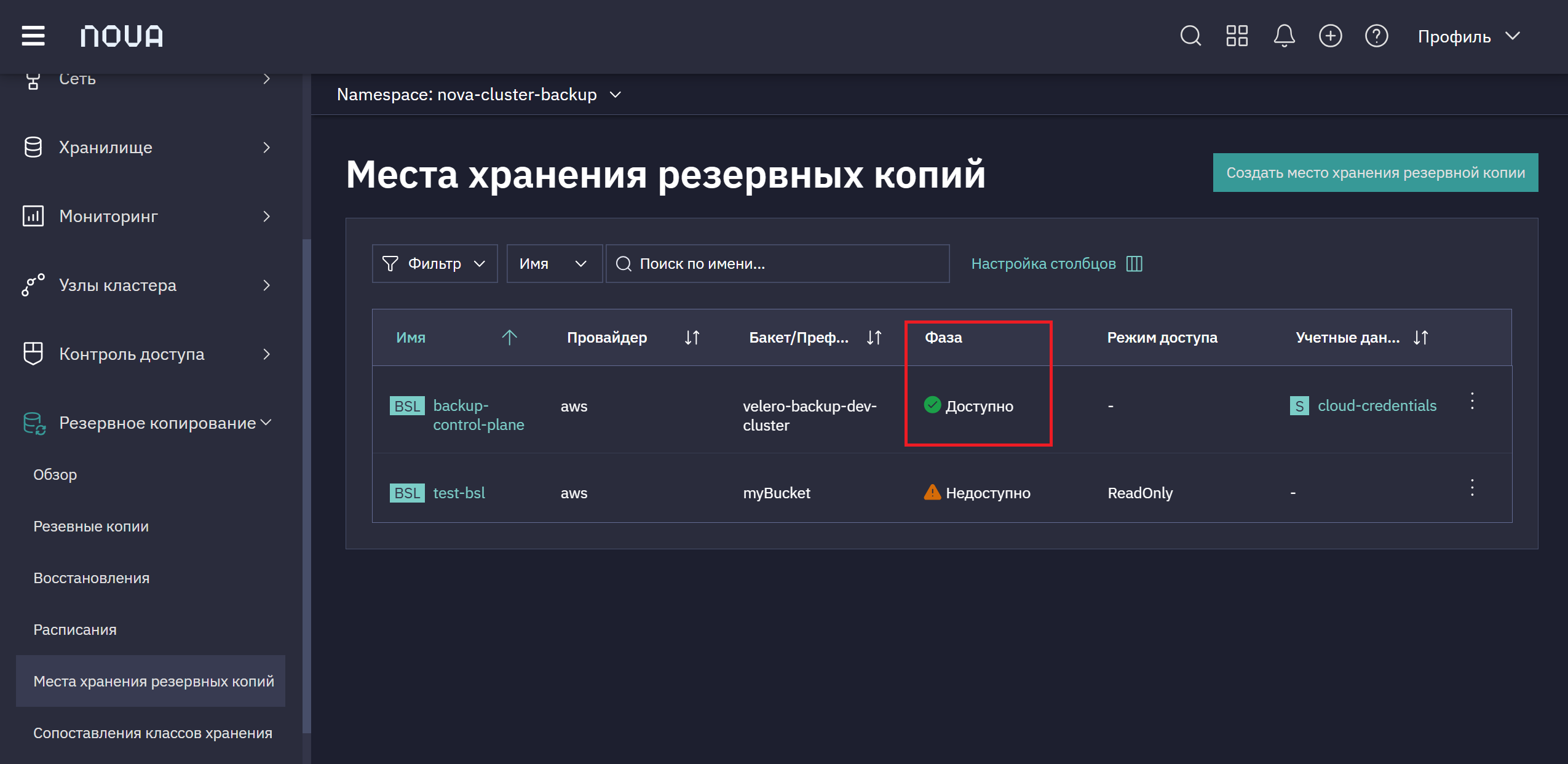
Task: Click the Узлы кластера nodes icon
Action: [33, 285]
